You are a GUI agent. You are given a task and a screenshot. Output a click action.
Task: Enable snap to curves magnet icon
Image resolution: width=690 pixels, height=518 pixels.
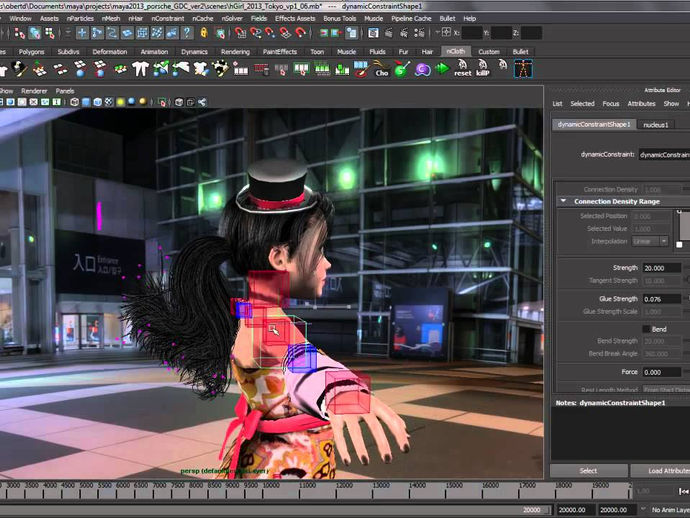(x=255, y=33)
